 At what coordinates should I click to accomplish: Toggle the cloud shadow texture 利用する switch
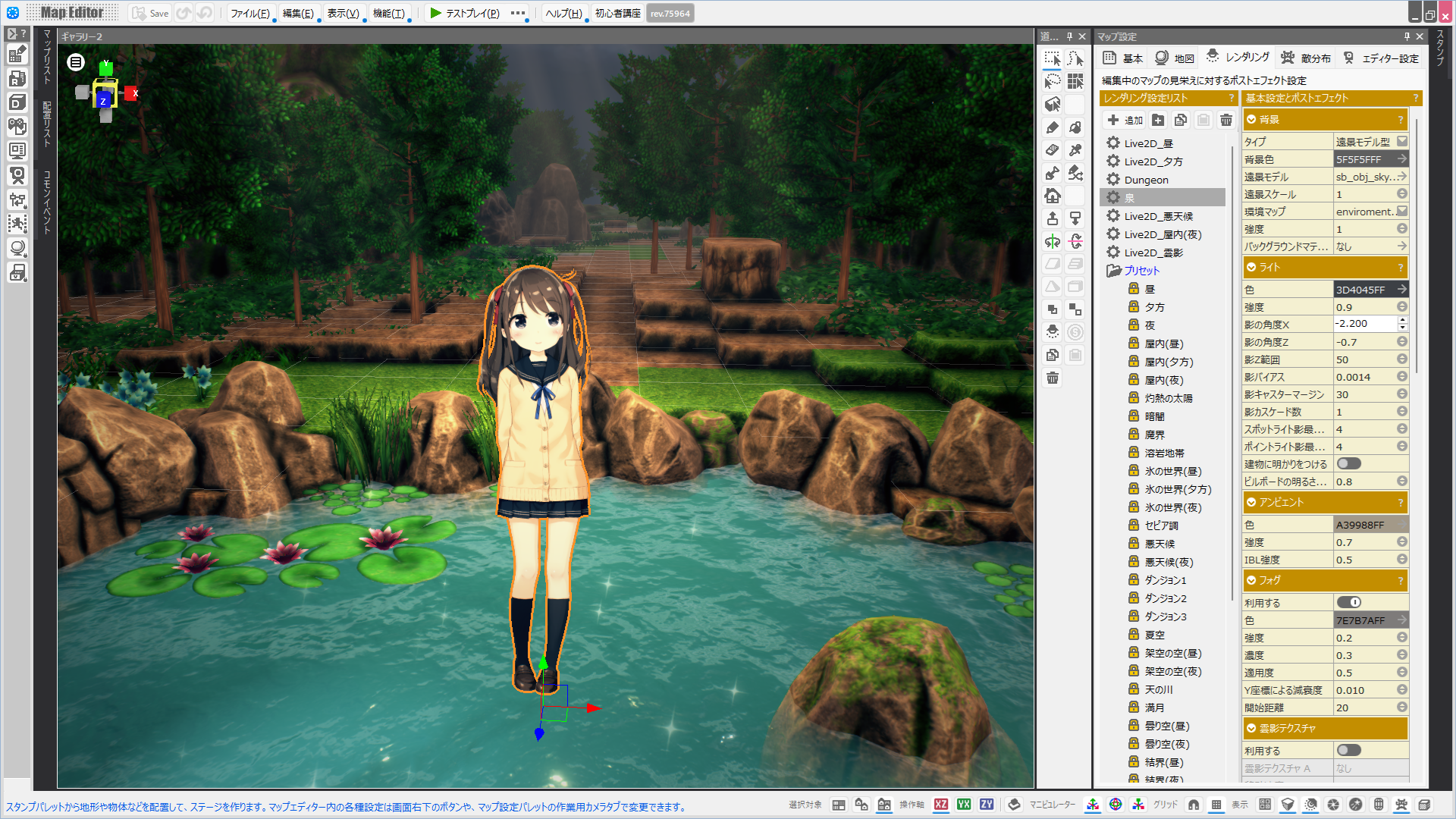point(1349,750)
